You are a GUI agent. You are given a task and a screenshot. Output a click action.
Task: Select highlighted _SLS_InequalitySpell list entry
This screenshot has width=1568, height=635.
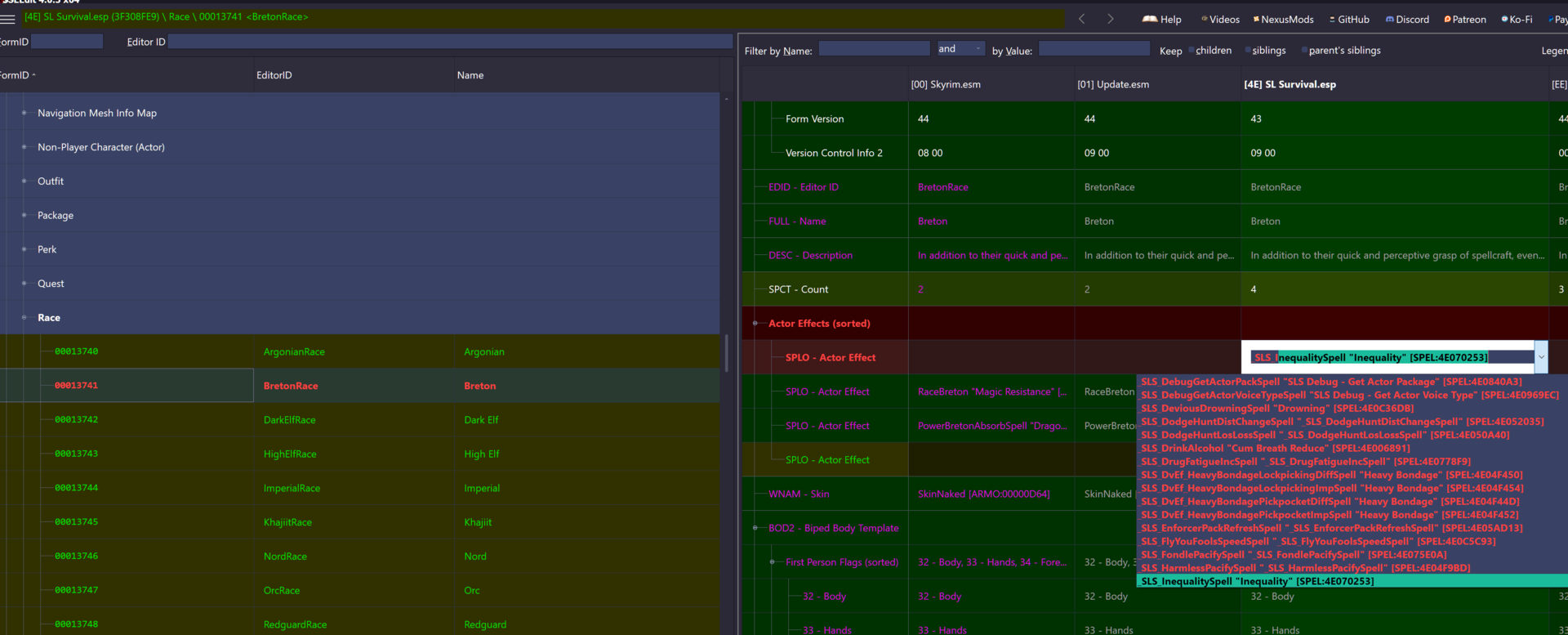coord(1352,581)
